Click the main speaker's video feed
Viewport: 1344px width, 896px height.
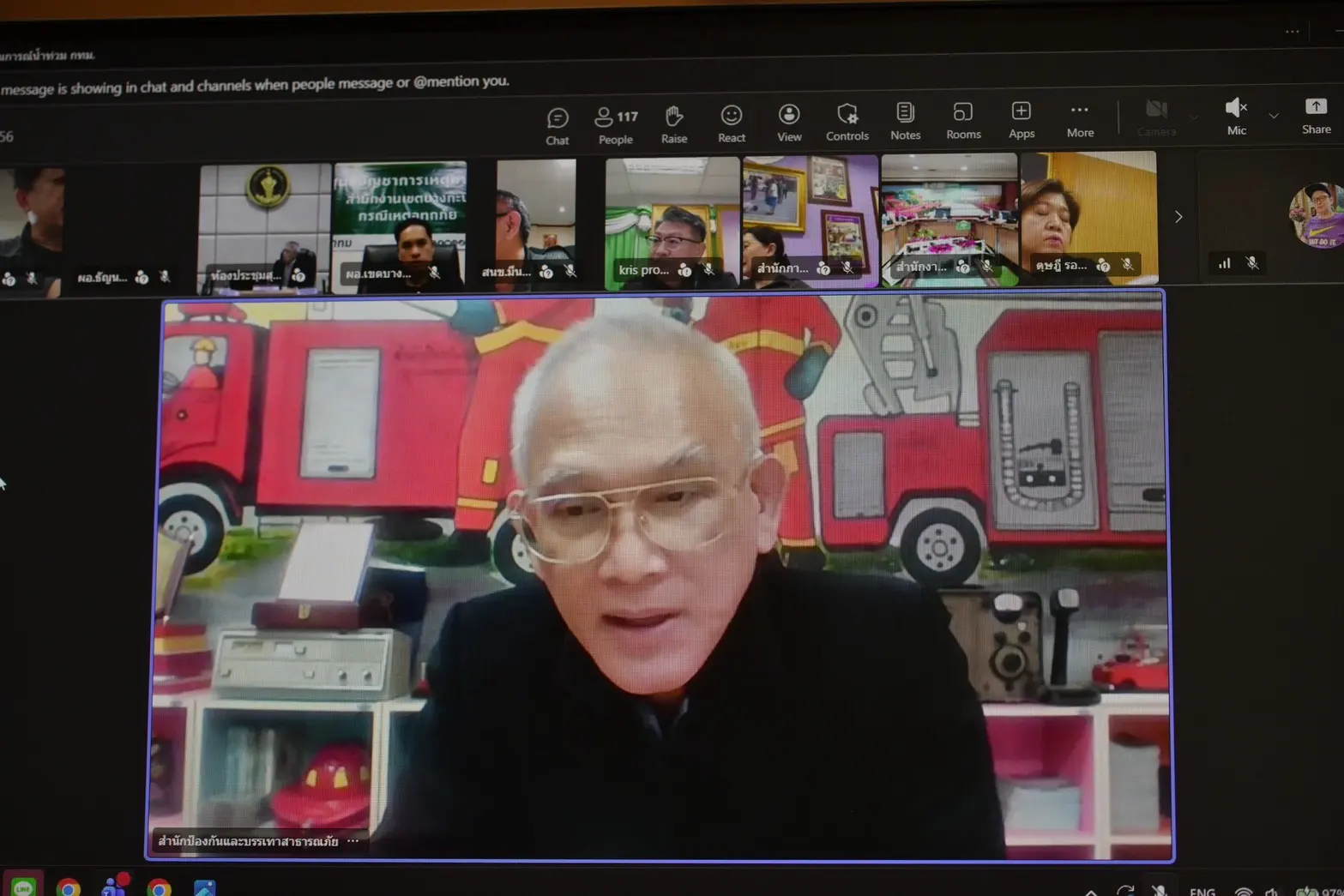point(660,576)
